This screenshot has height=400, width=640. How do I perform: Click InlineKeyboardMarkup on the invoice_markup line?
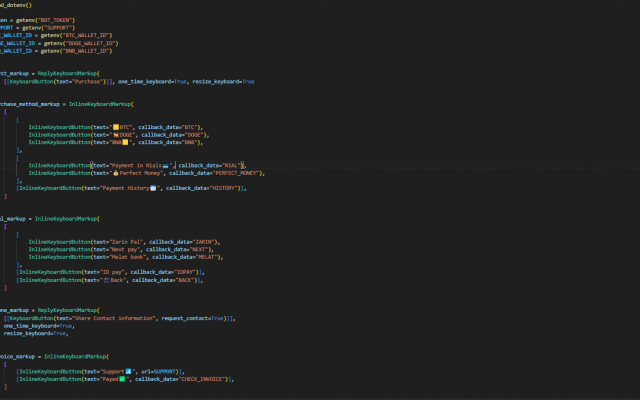(x=76, y=357)
